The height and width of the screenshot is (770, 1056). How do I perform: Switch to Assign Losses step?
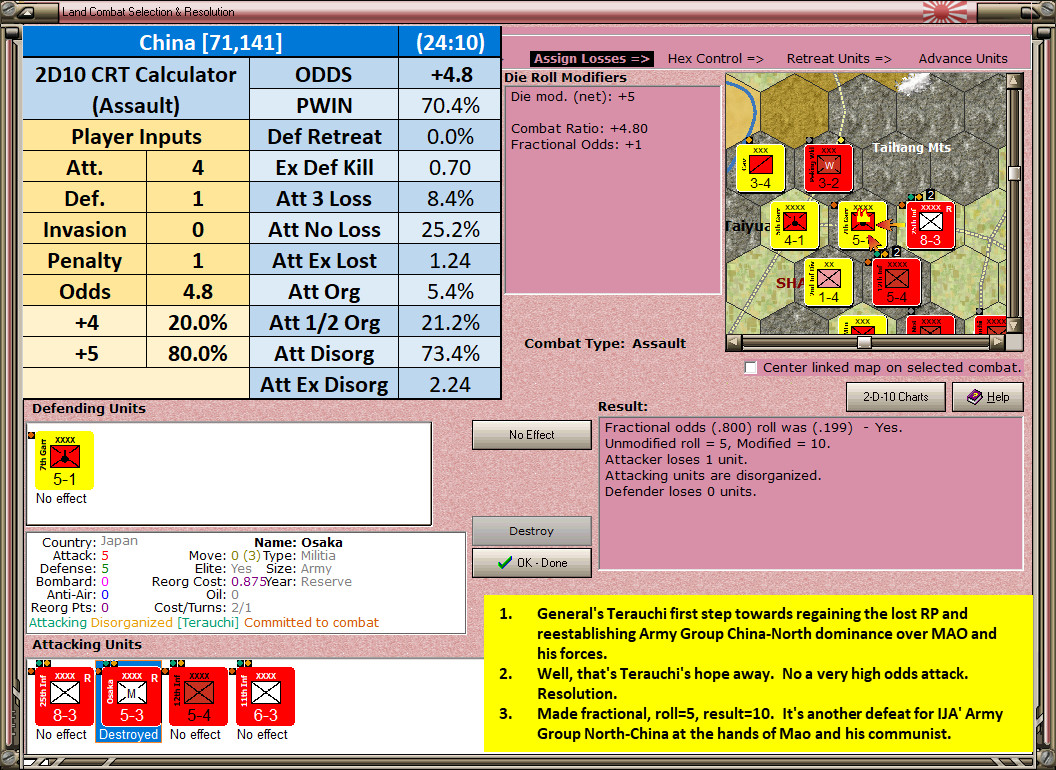tap(591, 59)
